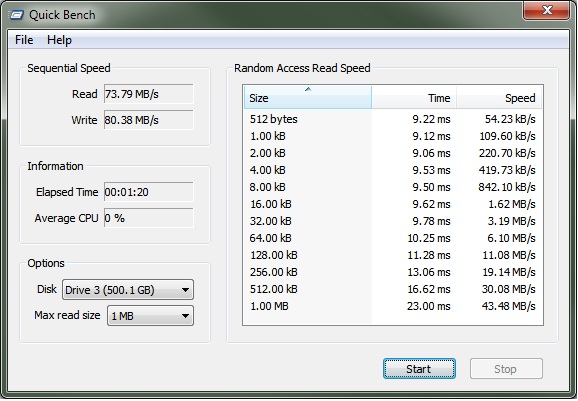
Task: Click the 54.23 kB/s speed value
Action: click(x=510, y=119)
